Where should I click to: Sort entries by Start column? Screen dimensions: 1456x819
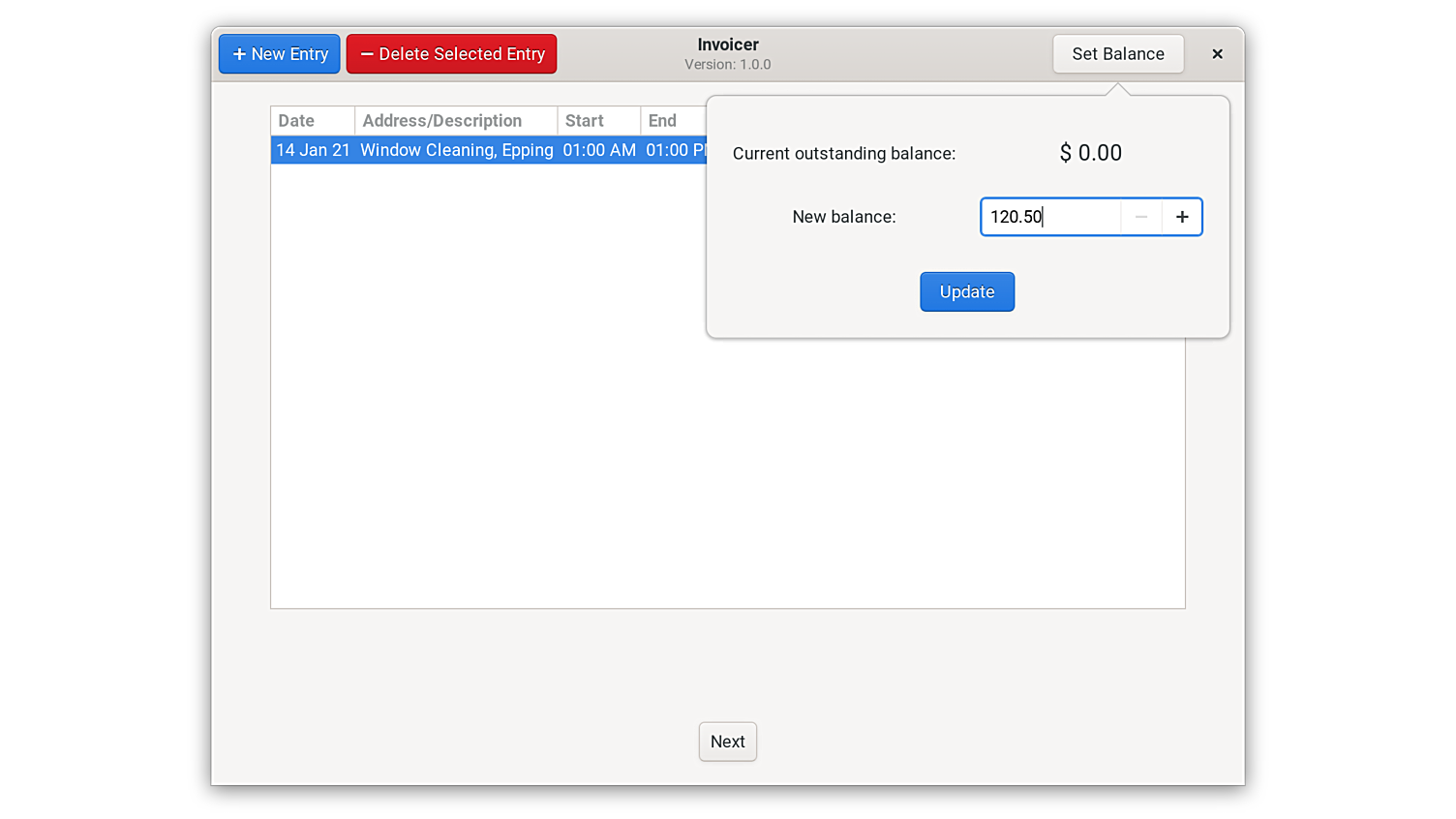pos(597,121)
